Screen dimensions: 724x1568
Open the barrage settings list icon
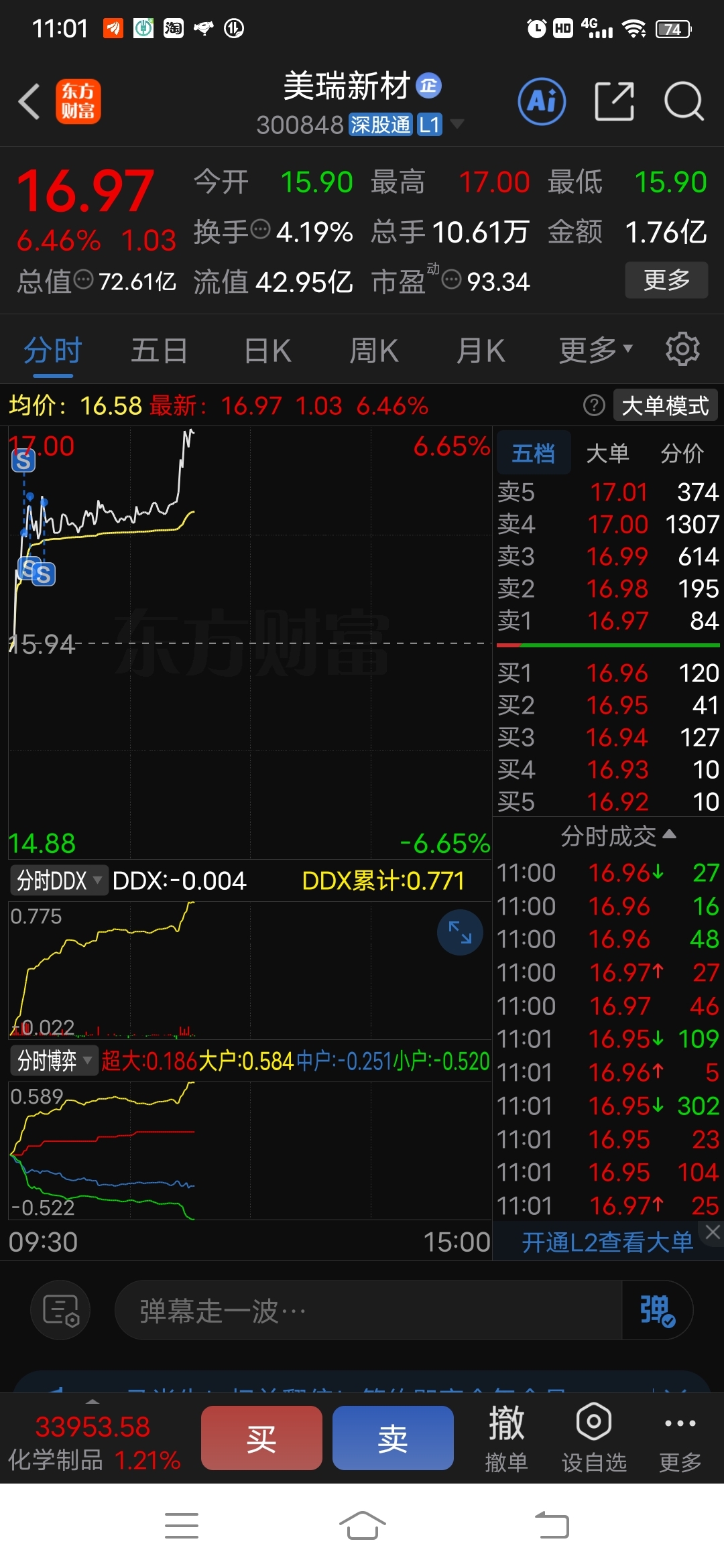(x=60, y=1310)
